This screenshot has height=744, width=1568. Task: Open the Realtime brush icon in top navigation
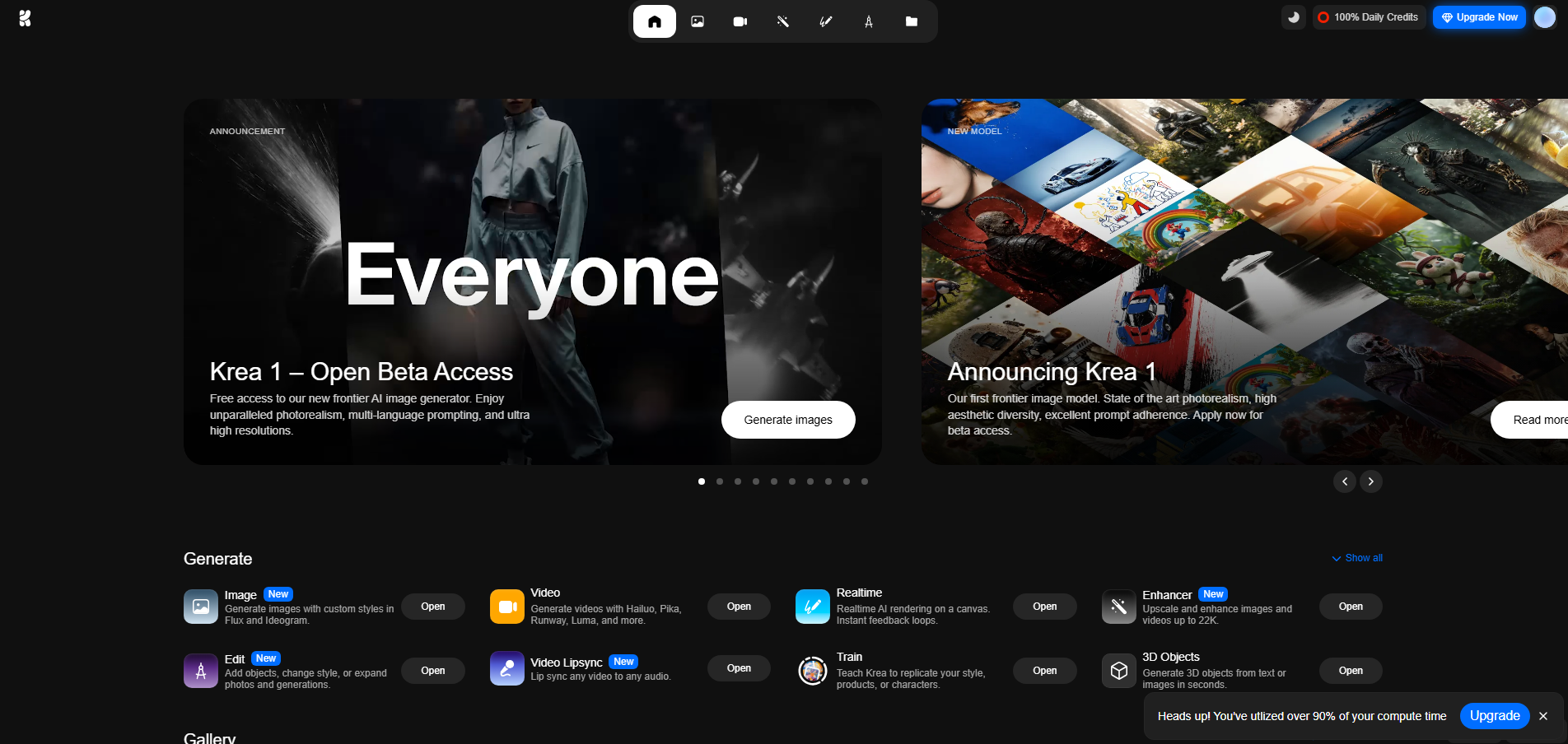826,21
